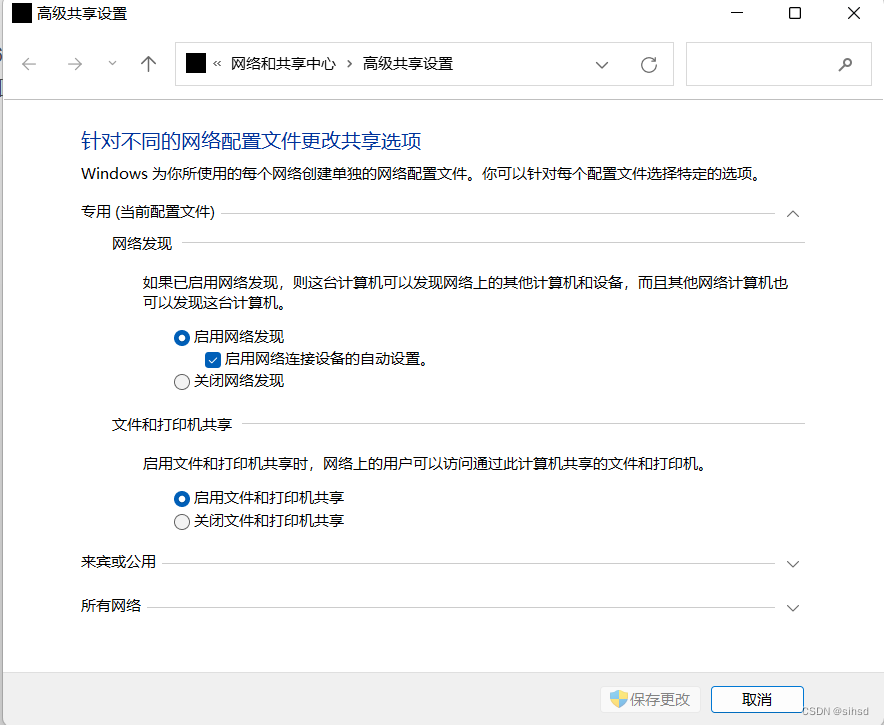Click the folder icon in the address bar

194,63
